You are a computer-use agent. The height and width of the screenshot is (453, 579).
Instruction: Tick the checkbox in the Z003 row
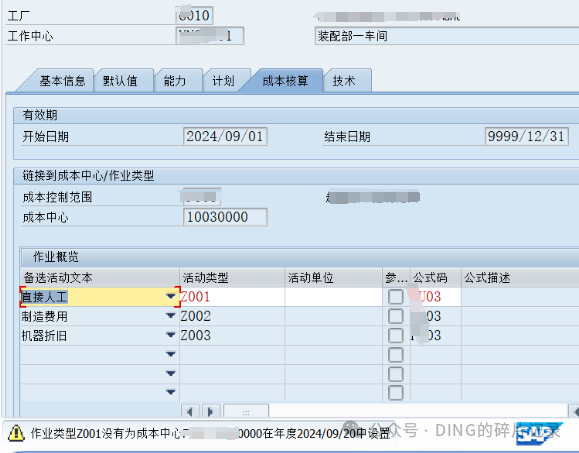coord(395,336)
